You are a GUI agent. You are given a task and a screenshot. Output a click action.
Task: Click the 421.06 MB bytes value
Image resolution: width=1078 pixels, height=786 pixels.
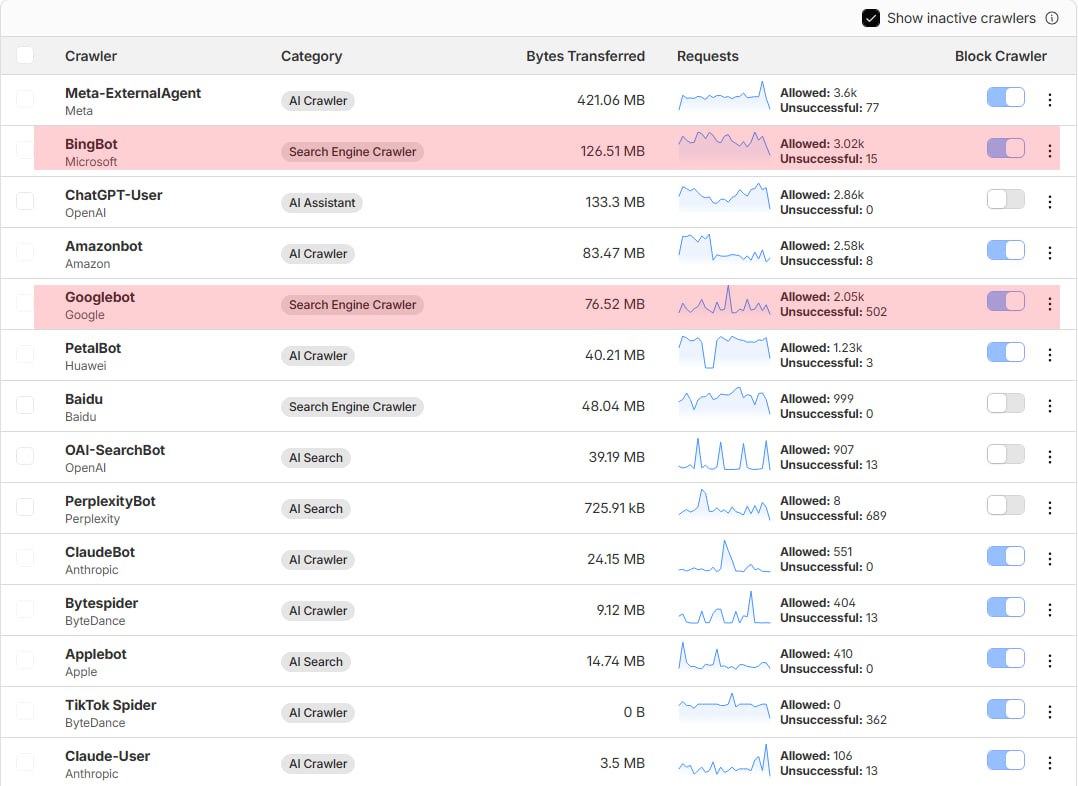point(610,100)
